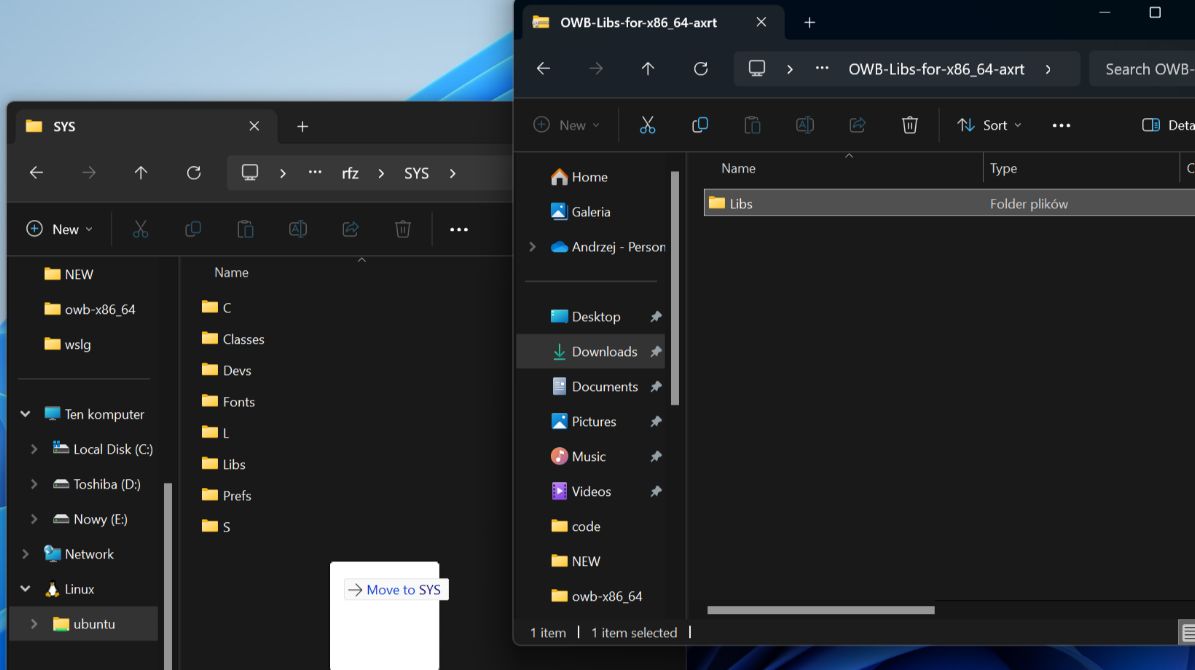Toggle the Details pane button
The width and height of the screenshot is (1195, 670).
(x=1168, y=125)
